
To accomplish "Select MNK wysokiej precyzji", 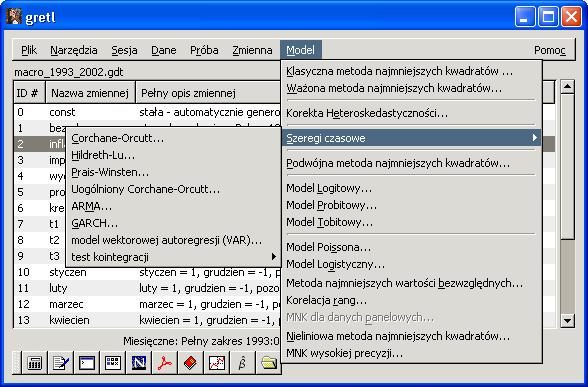I will pos(411,353).
